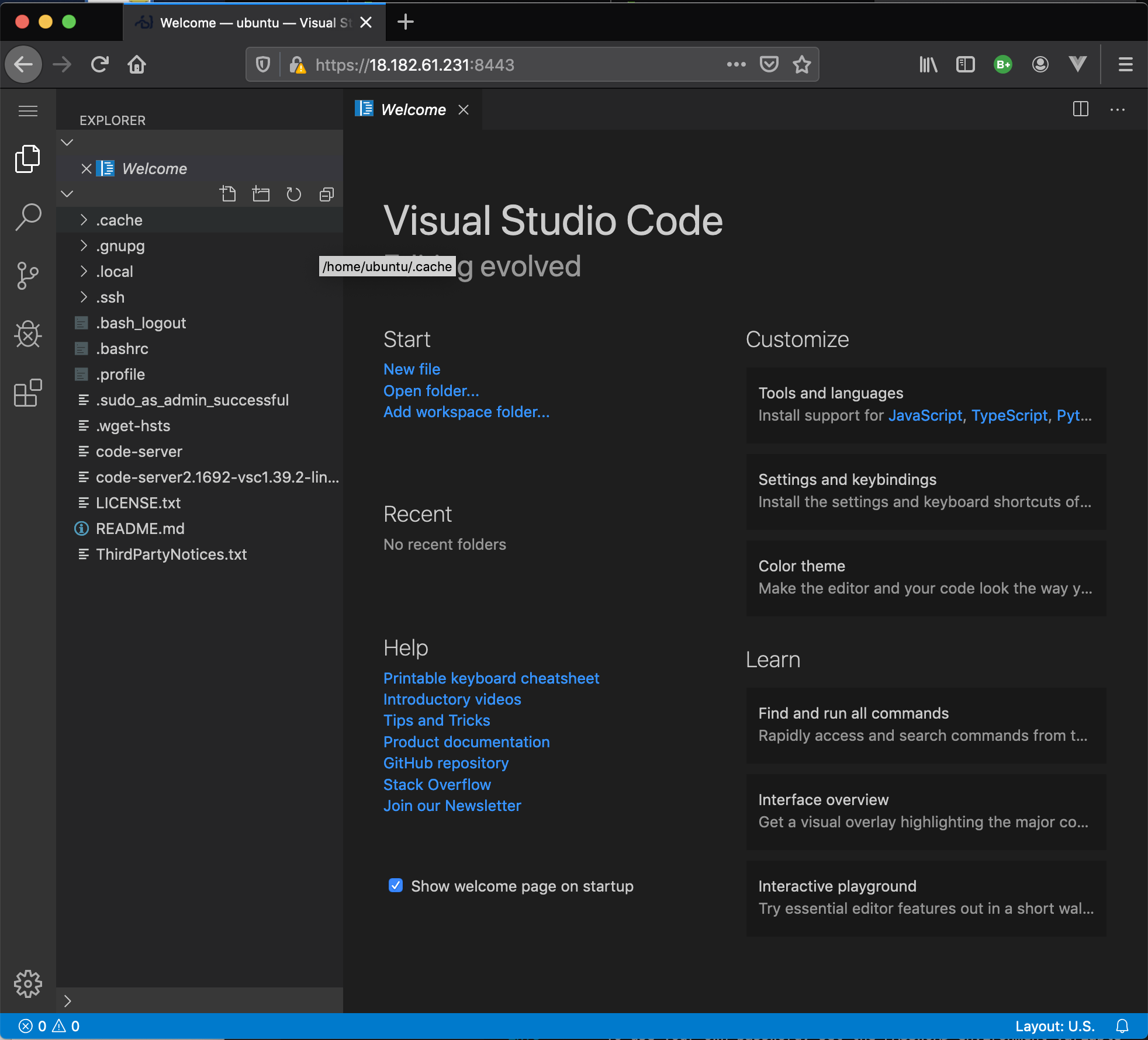Image resolution: width=1148 pixels, height=1040 pixels.
Task: Reload the page in Firefox
Action: point(100,64)
